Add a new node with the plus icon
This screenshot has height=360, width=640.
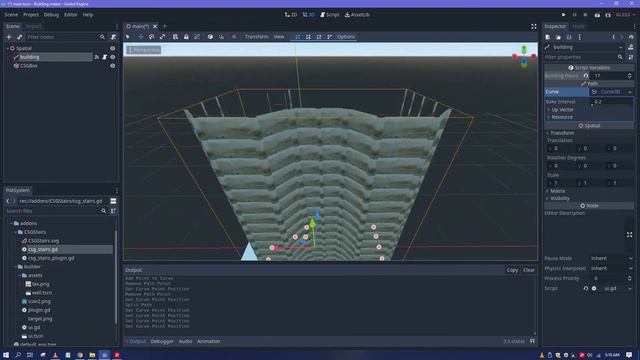pyautogui.click(x=9, y=37)
